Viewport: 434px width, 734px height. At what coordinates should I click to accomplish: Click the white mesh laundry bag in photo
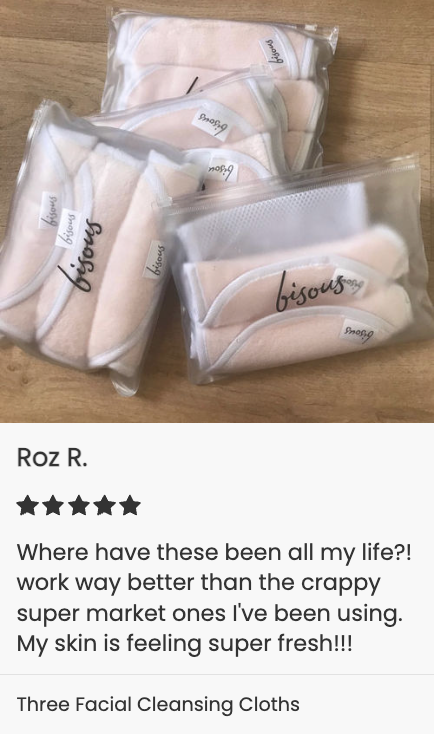click(274, 220)
